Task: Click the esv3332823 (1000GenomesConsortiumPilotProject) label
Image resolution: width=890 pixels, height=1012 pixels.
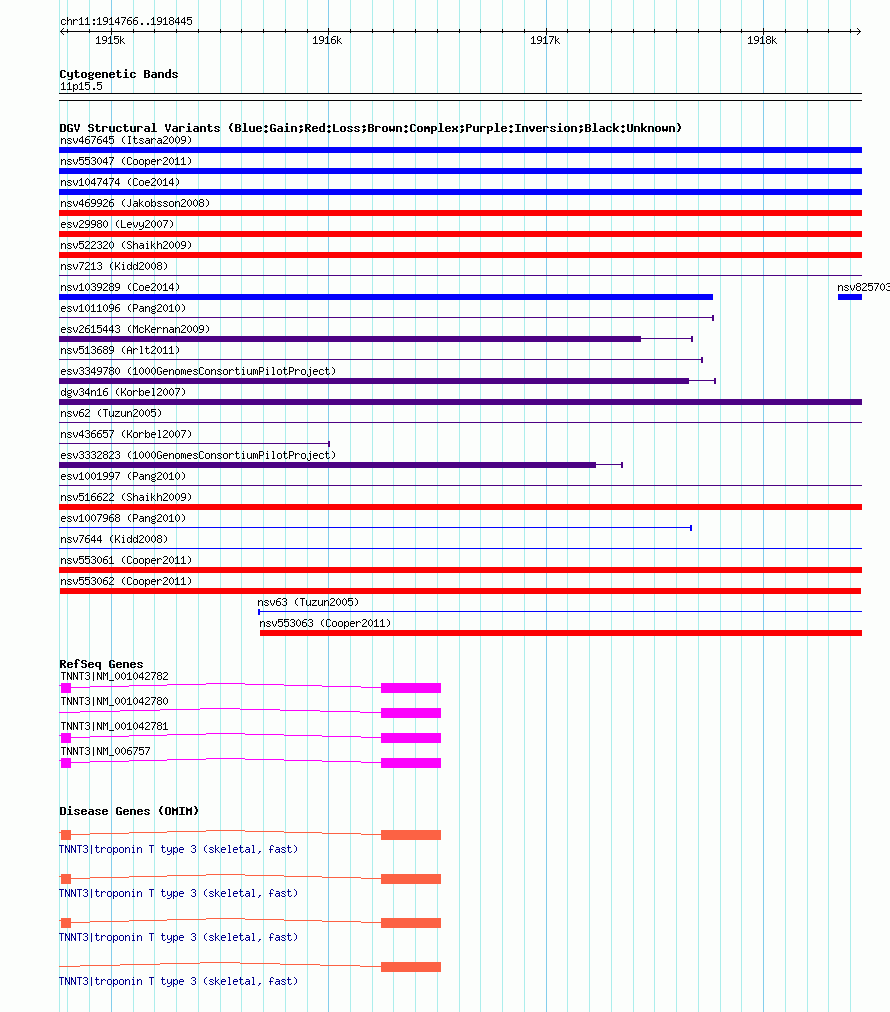Action: point(198,455)
